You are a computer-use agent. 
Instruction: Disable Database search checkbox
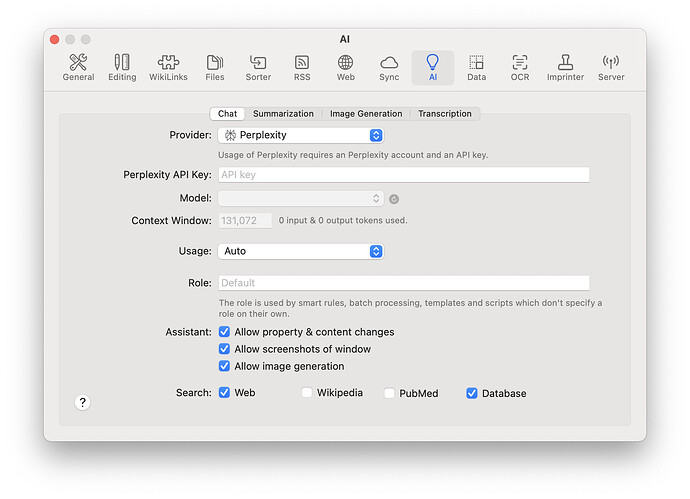472,393
